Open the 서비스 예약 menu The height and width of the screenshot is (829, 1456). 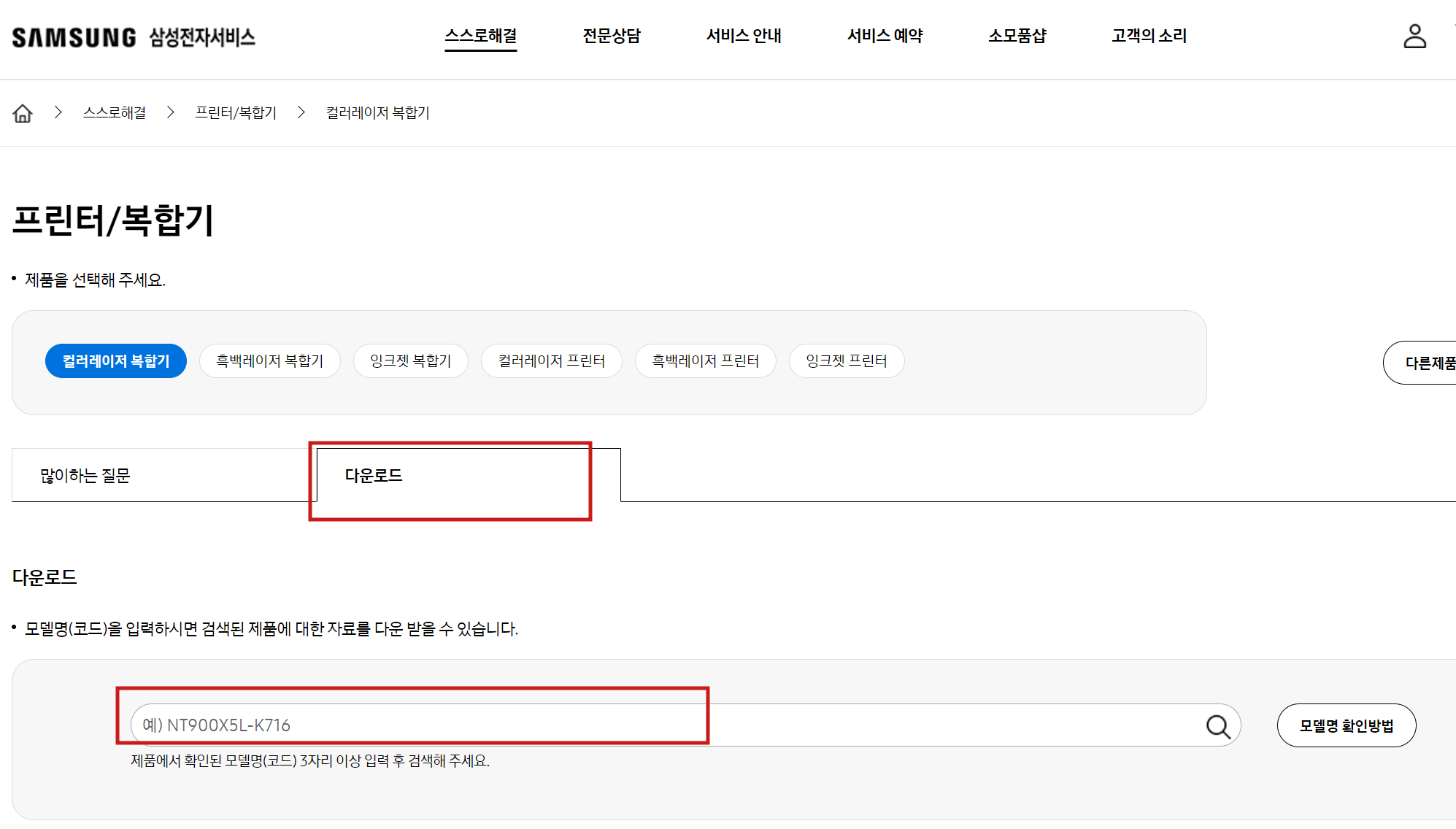pyautogui.click(x=885, y=36)
